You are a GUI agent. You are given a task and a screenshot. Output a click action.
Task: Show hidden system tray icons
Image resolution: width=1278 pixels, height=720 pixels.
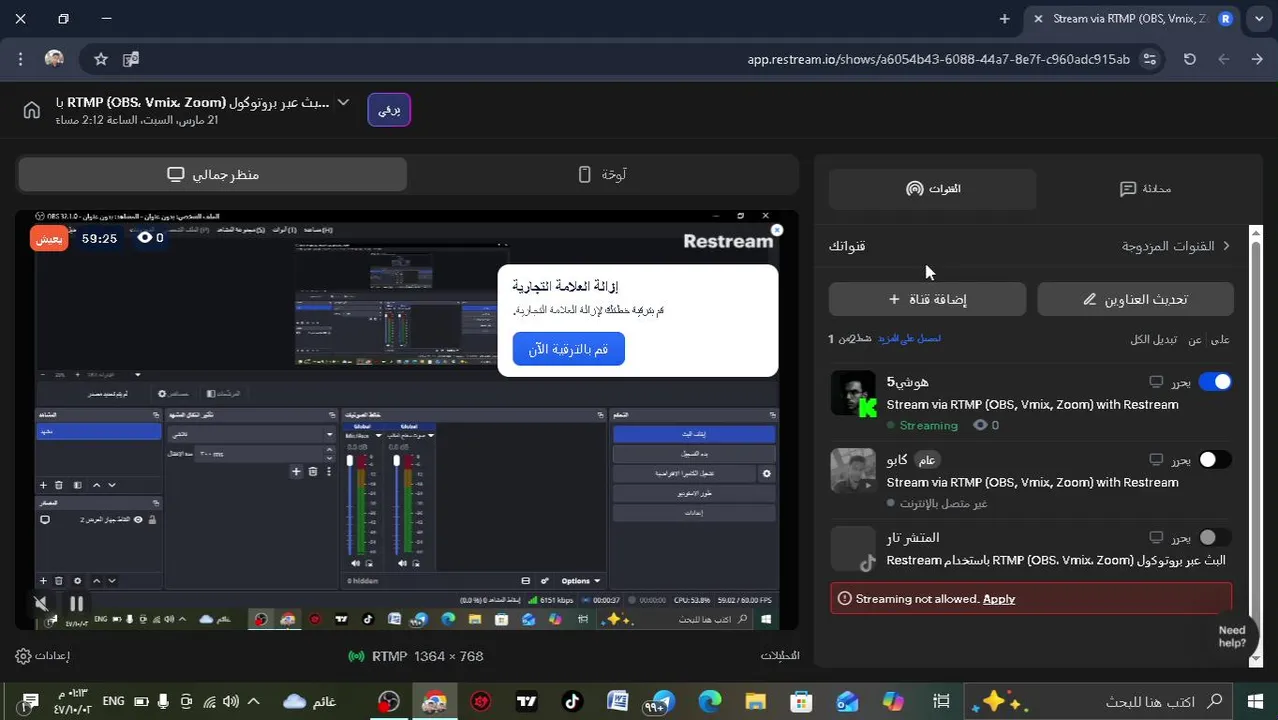point(254,702)
